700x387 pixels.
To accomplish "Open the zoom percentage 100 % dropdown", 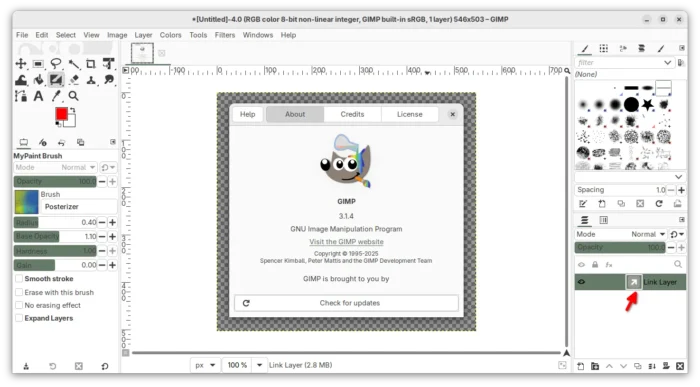I will coord(259,365).
